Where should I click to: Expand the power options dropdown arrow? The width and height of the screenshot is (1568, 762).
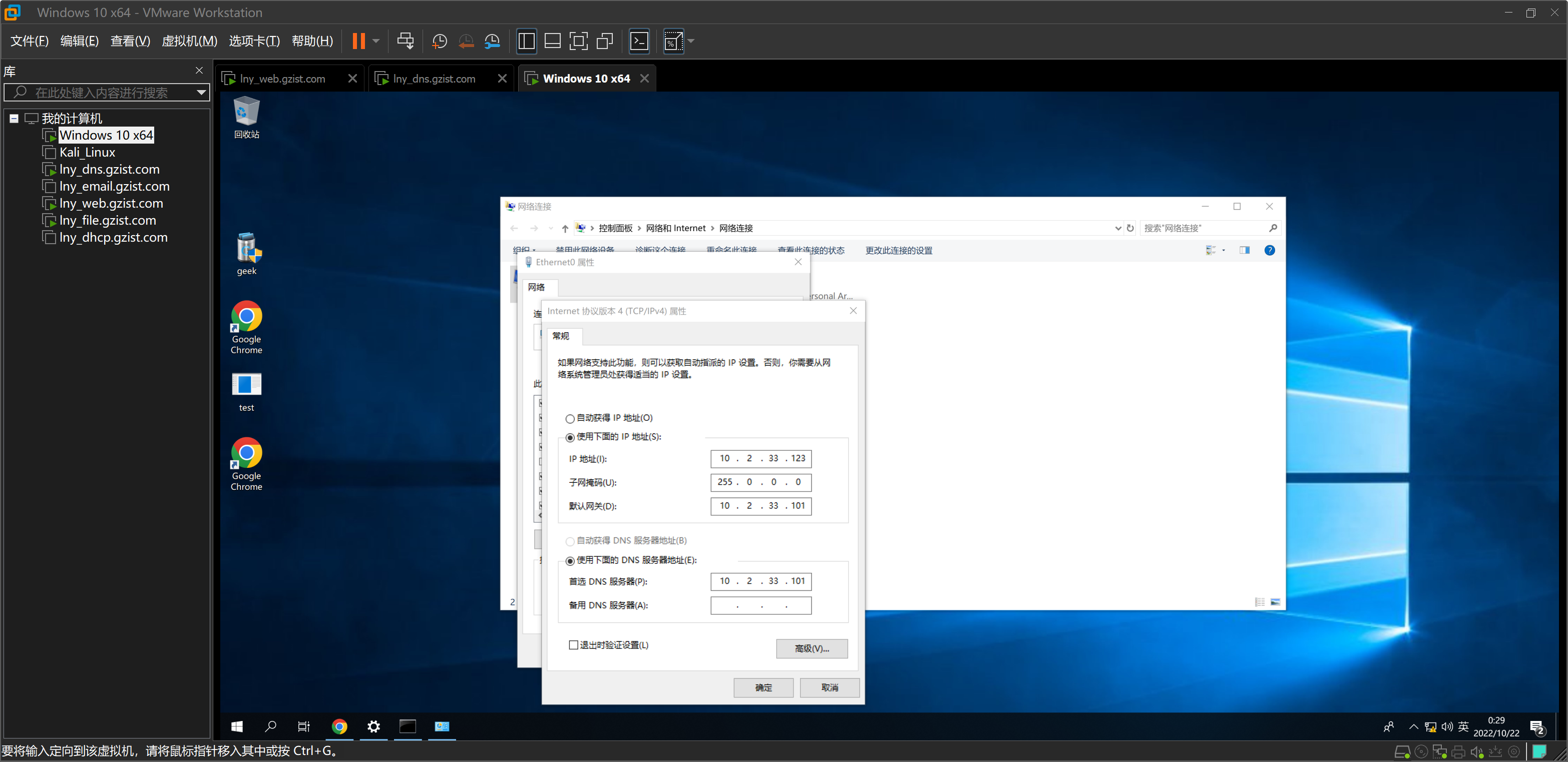376,42
